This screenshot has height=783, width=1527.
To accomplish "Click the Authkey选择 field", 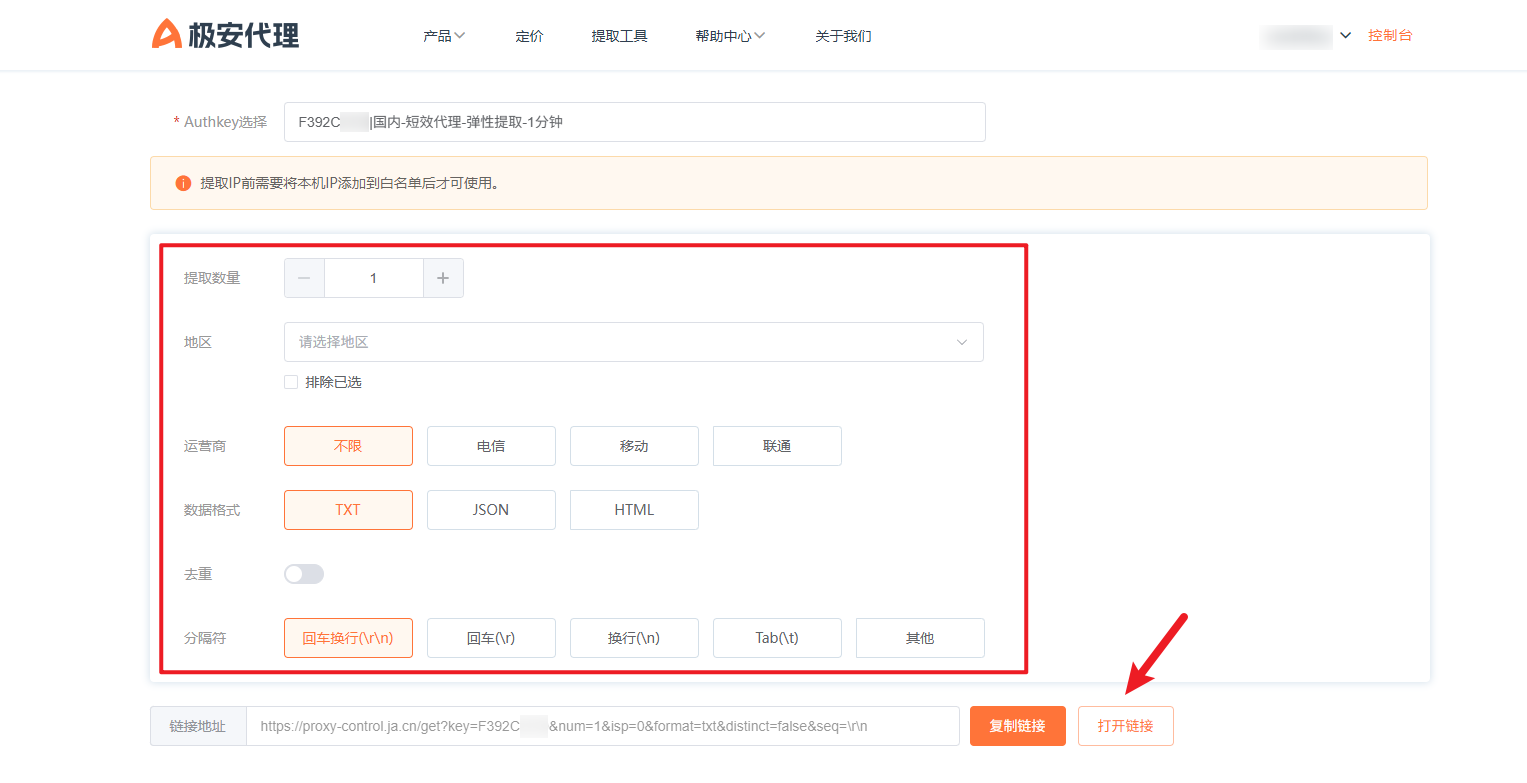I will pyautogui.click(x=634, y=122).
